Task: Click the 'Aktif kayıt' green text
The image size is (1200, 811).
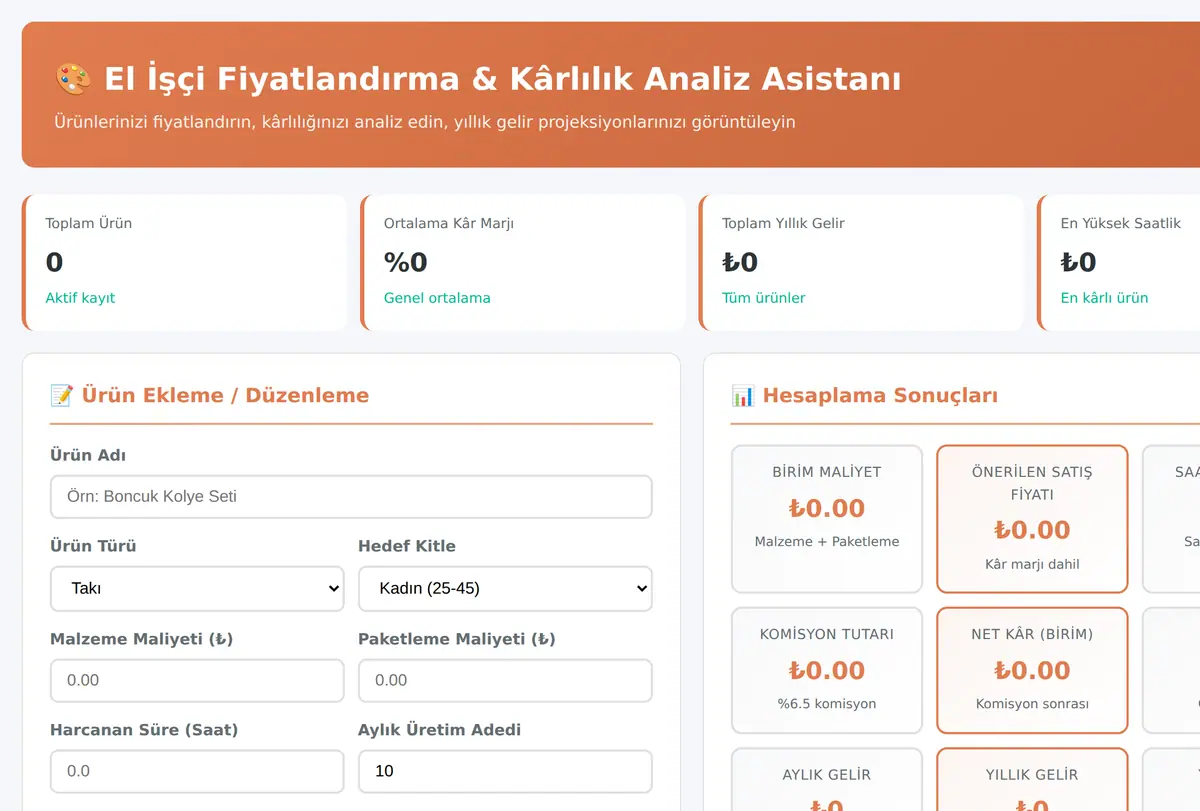Action: click(x=80, y=298)
